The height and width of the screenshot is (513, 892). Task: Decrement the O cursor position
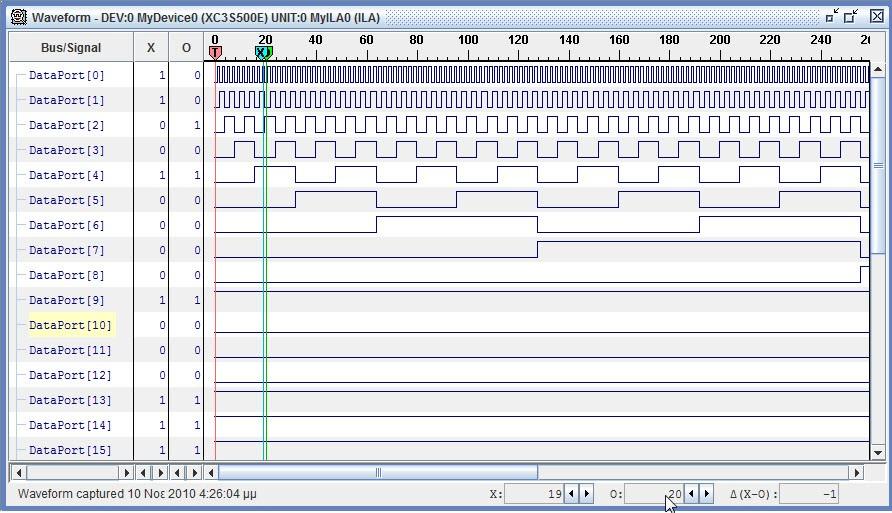(691, 494)
